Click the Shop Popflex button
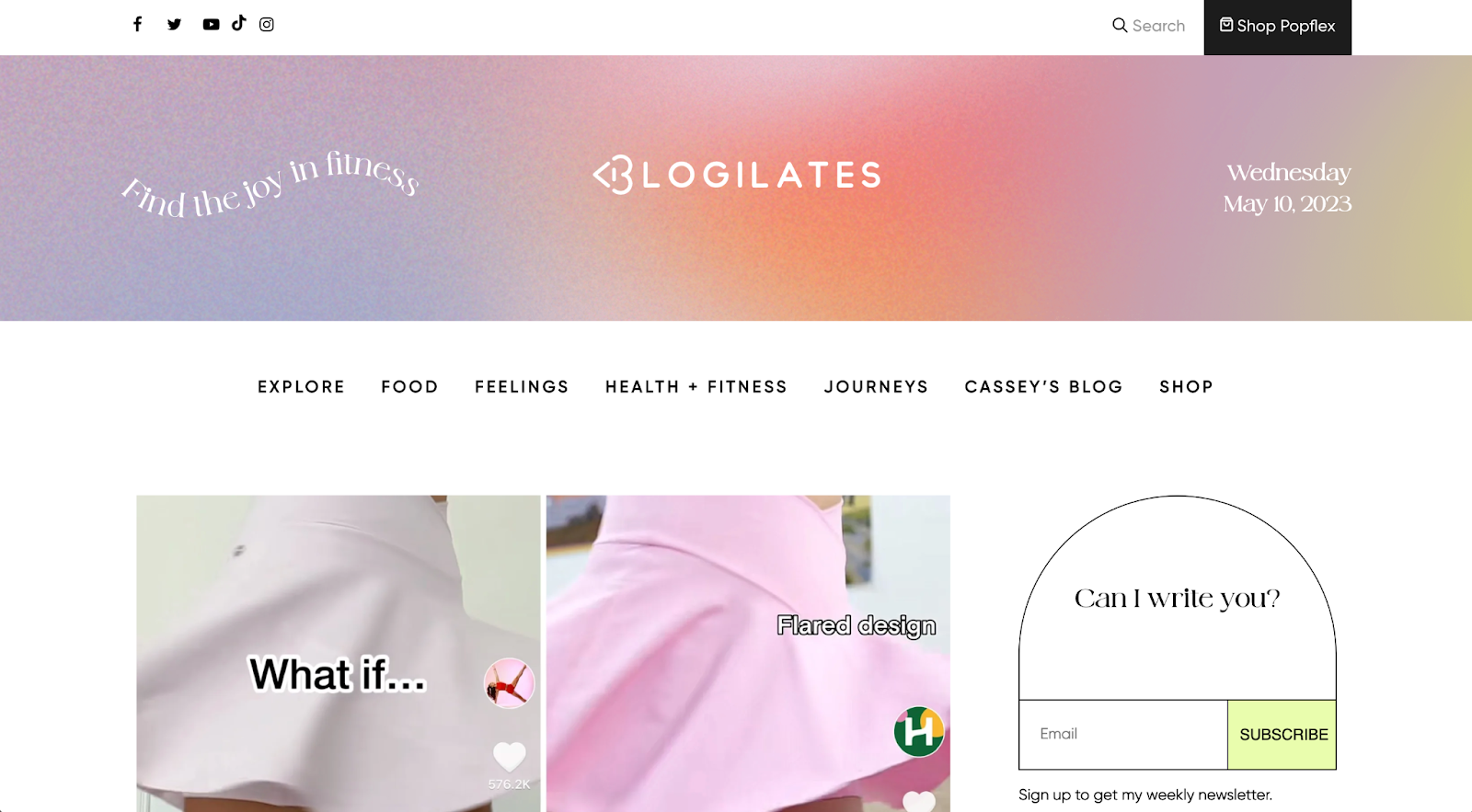This screenshot has width=1472, height=812. pos(1277,27)
